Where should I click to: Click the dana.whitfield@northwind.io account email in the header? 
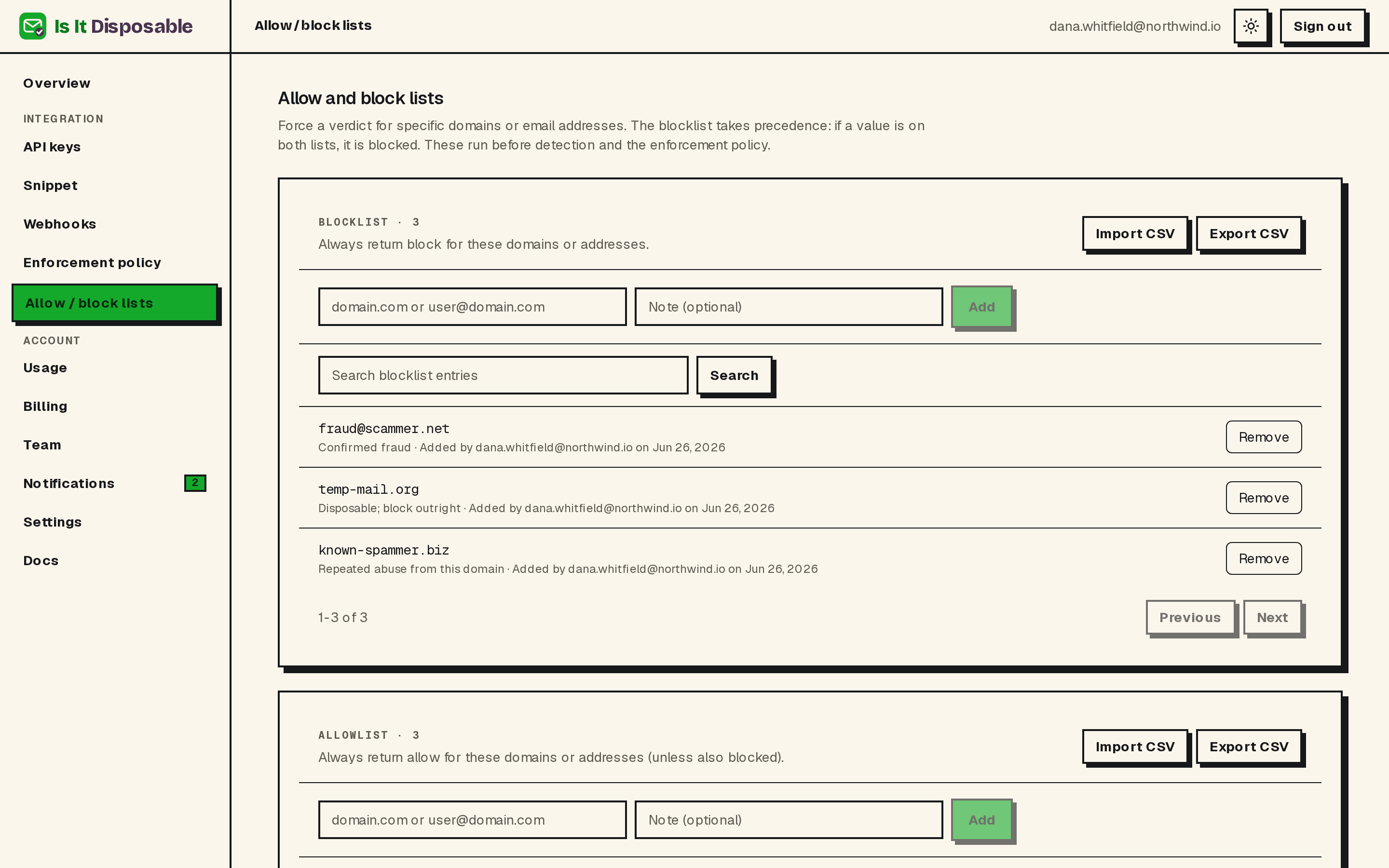pyautogui.click(x=1135, y=27)
